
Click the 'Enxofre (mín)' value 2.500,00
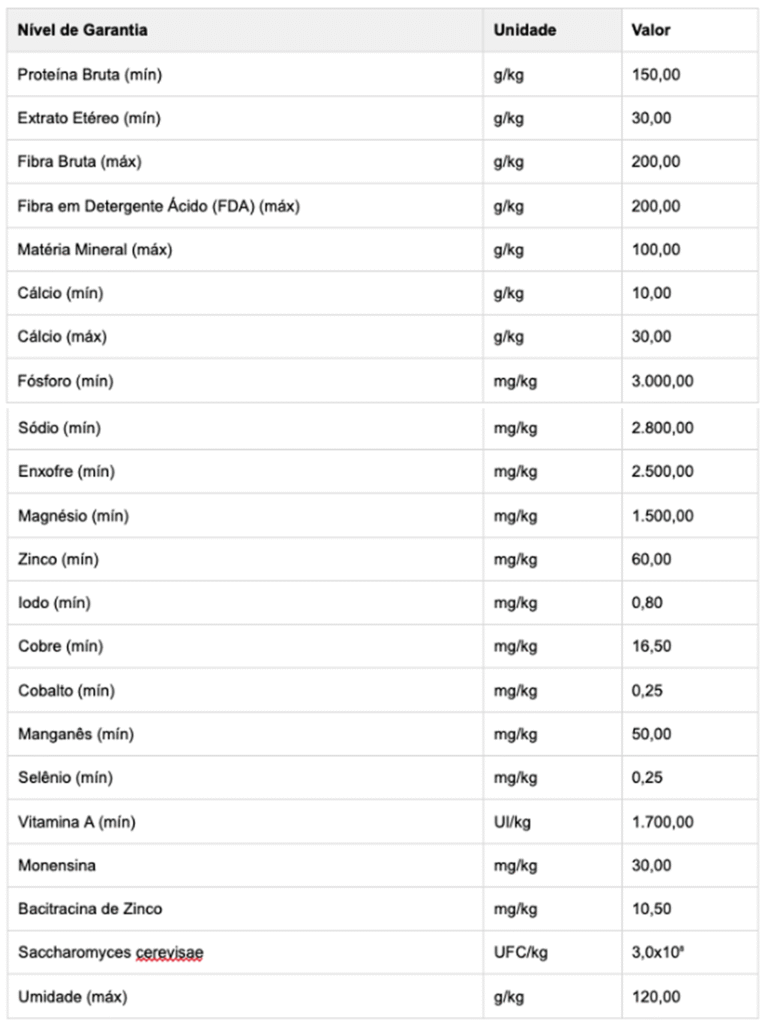point(662,472)
